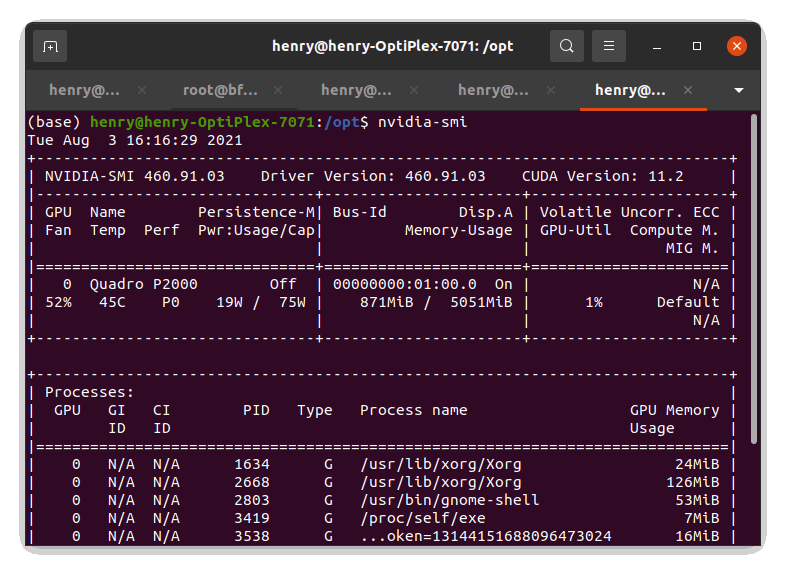The image size is (786, 574).
Task: Click Driver Version: 460.91.03
Action: (373, 176)
